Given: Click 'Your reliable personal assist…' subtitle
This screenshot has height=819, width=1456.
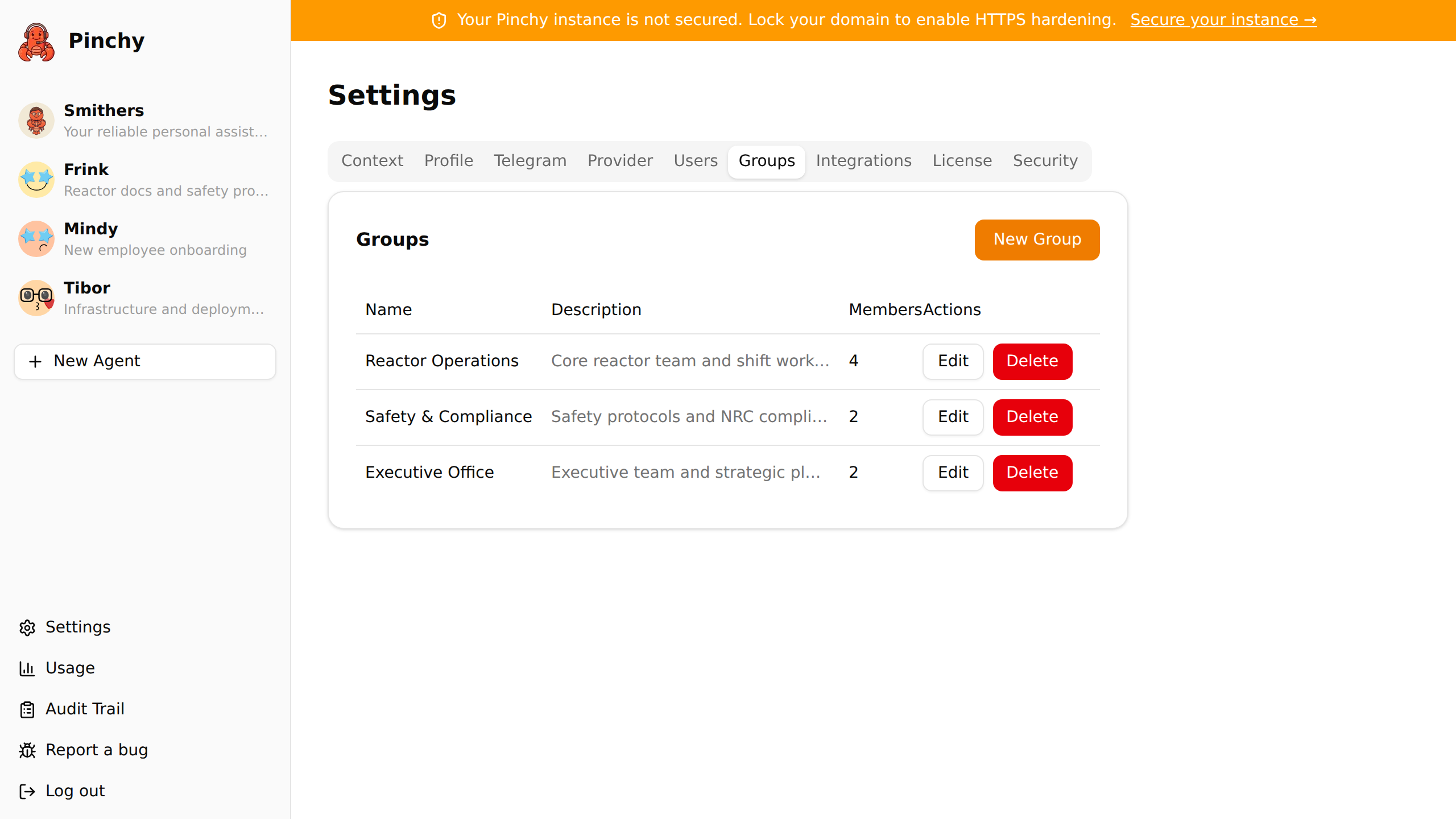Looking at the screenshot, I should pyautogui.click(x=166, y=132).
